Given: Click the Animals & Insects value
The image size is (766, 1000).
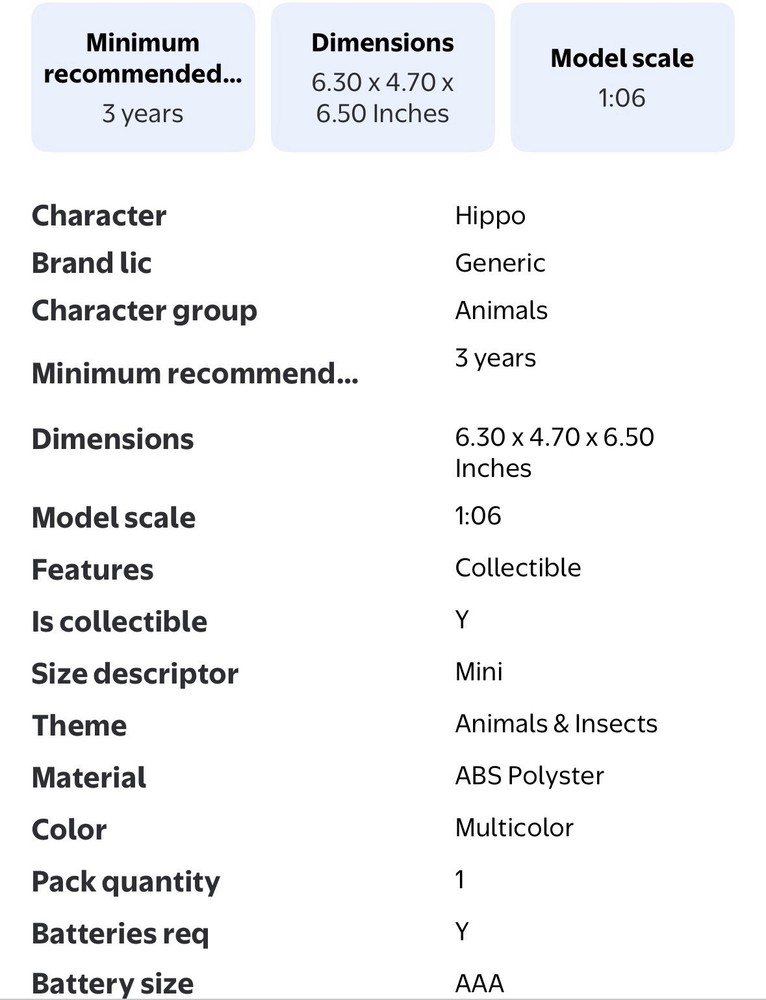Looking at the screenshot, I should 556,724.
